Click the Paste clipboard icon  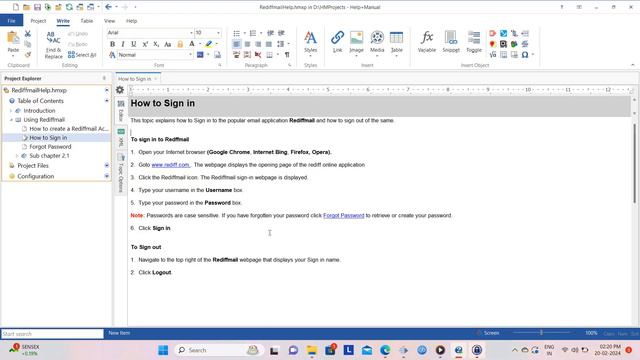click(x=13, y=38)
